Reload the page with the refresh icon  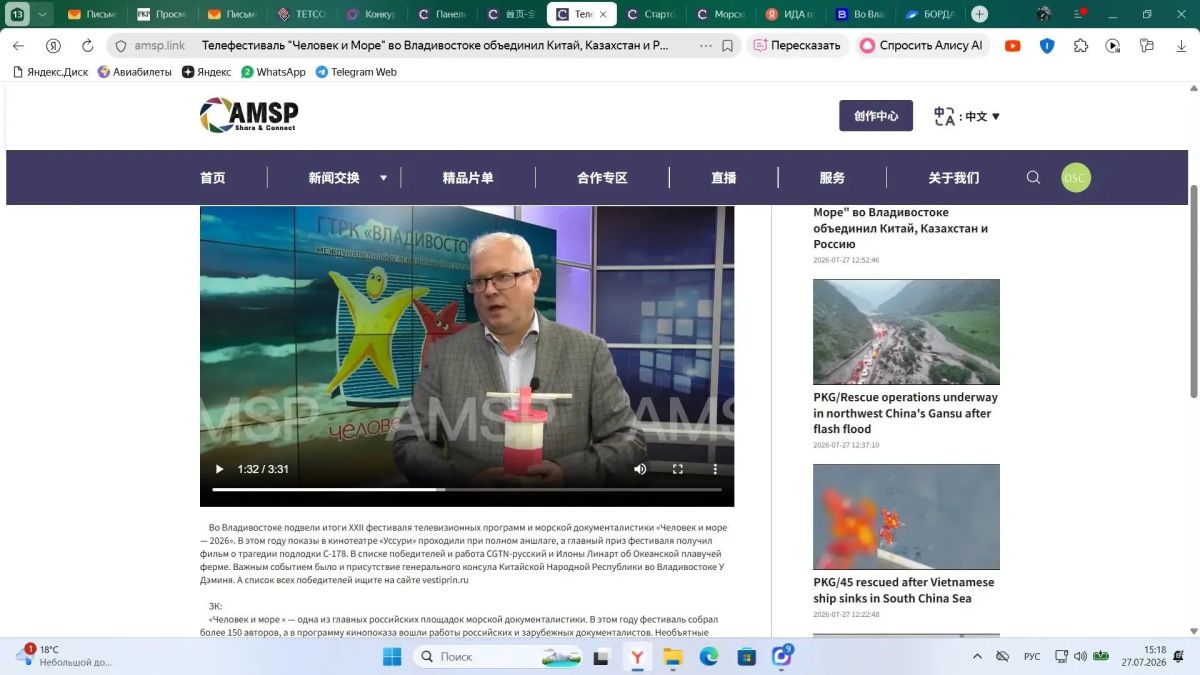[87, 46]
